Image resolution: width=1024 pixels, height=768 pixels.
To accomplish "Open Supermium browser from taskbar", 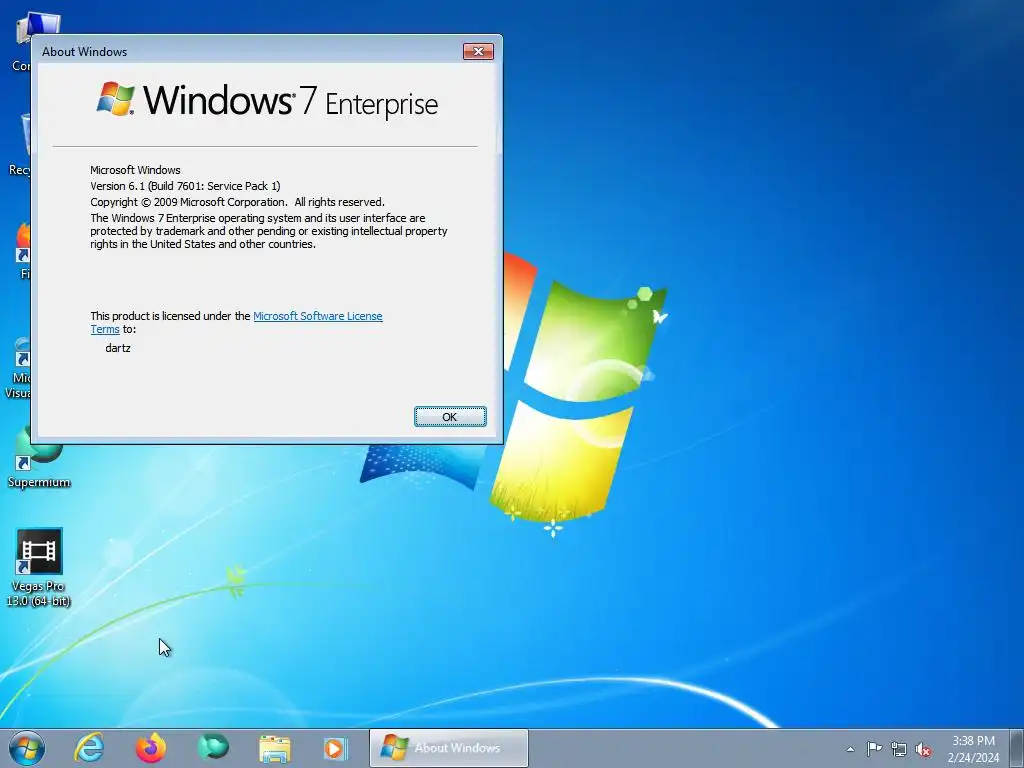I will 213,748.
